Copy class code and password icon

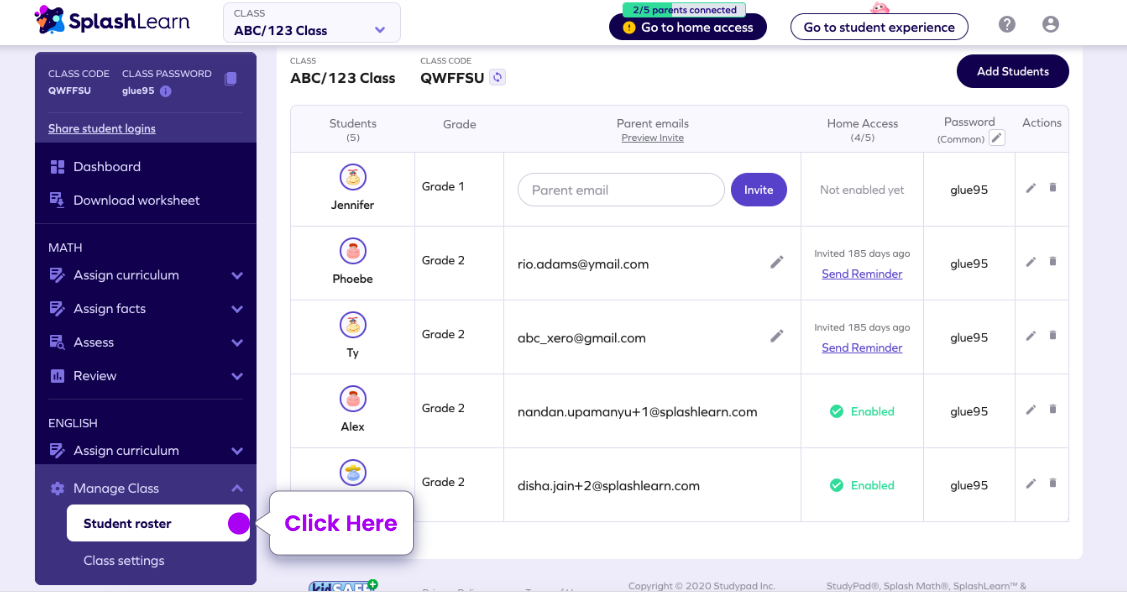click(231, 78)
